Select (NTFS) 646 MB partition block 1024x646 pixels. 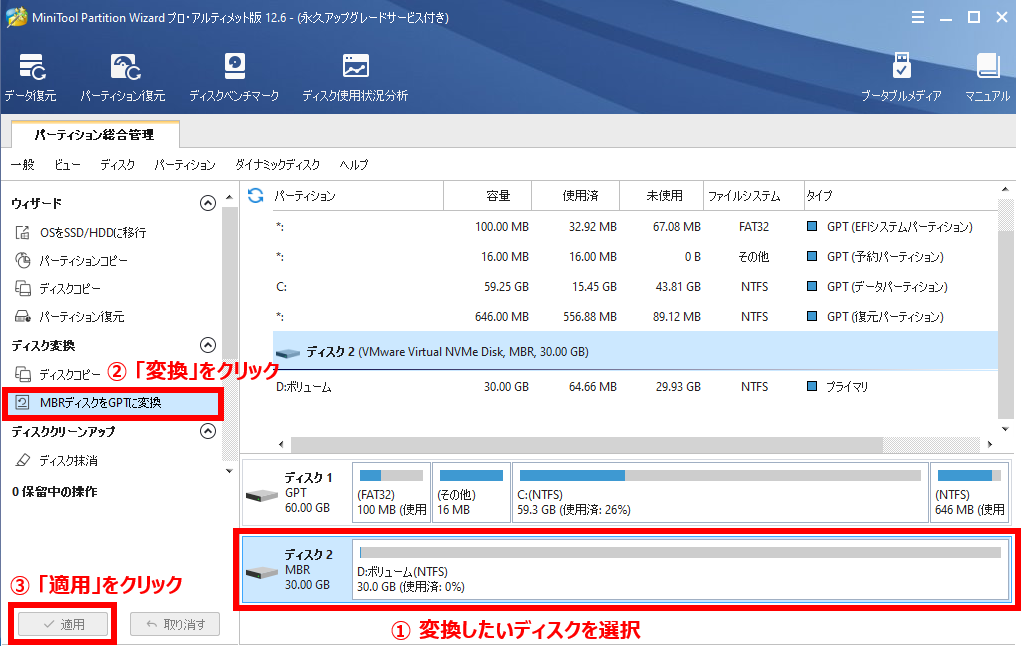tap(968, 492)
